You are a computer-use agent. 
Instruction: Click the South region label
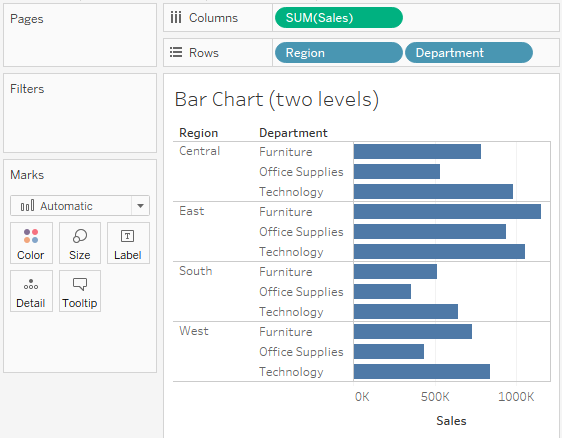(x=196, y=271)
